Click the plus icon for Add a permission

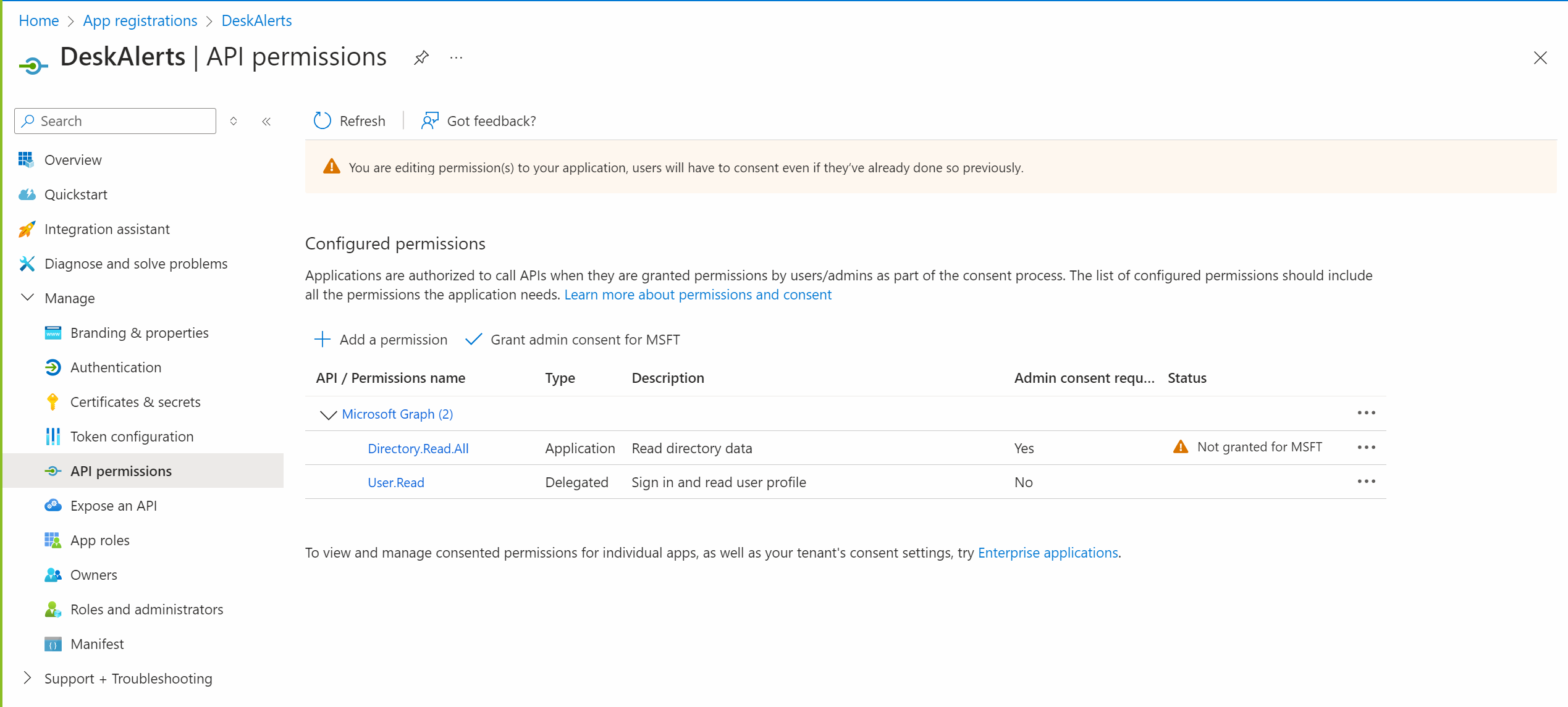[x=322, y=339]
